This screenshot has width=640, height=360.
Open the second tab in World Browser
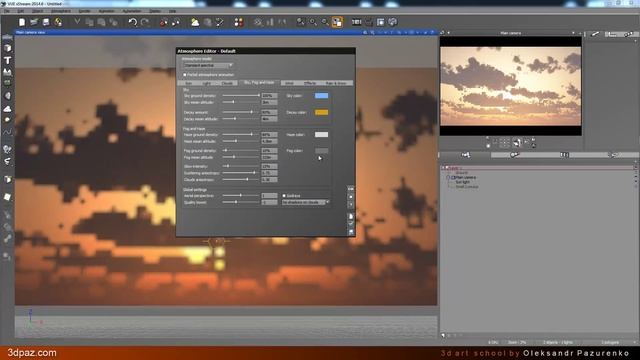514,155
